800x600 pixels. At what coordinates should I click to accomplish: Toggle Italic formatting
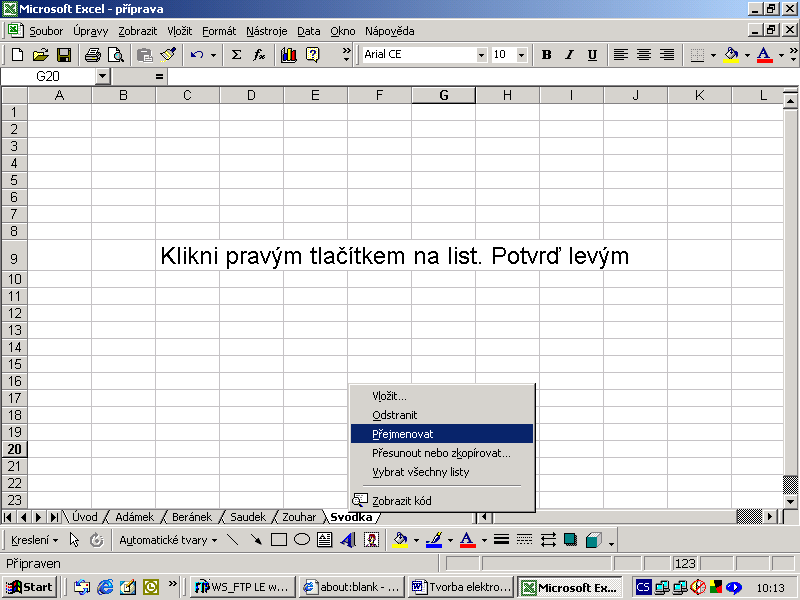569,55
